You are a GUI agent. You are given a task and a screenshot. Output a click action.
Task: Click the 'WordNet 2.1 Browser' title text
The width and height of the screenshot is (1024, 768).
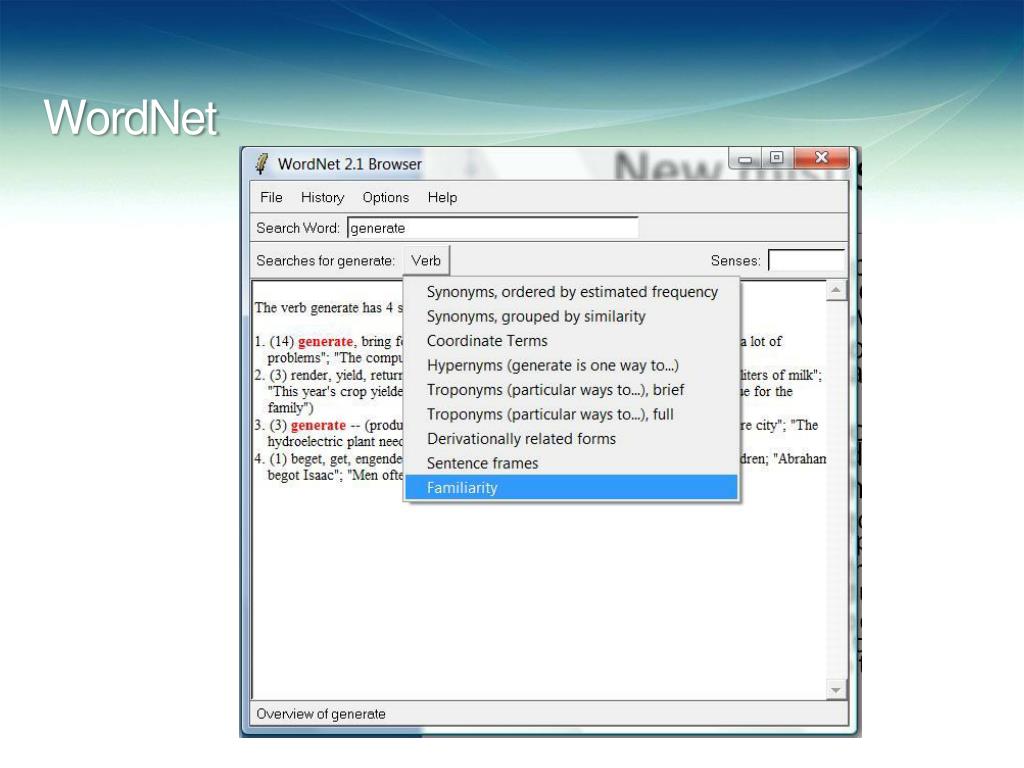point(349,164)
